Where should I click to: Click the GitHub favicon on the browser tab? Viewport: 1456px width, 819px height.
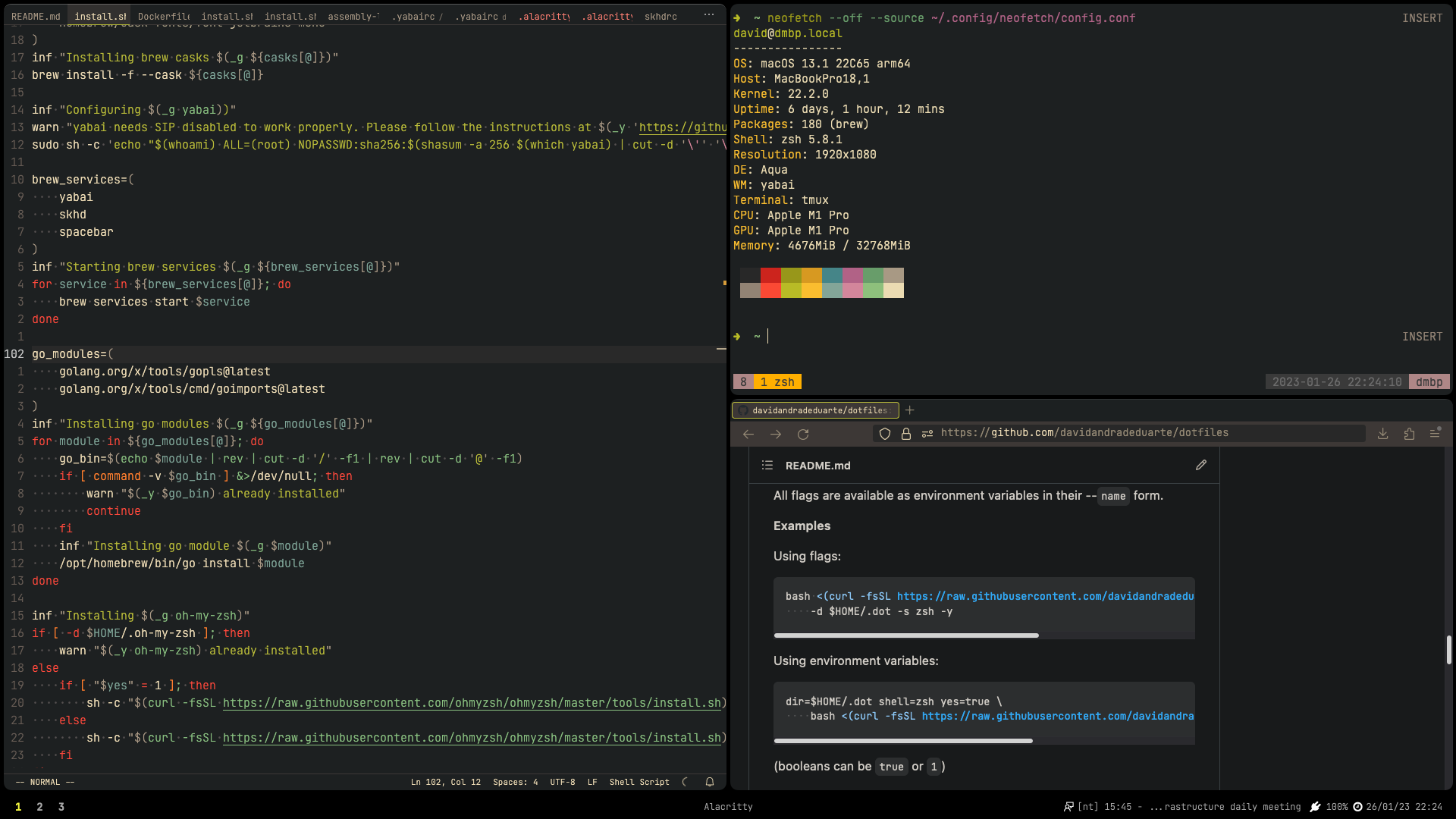[743, 410]
